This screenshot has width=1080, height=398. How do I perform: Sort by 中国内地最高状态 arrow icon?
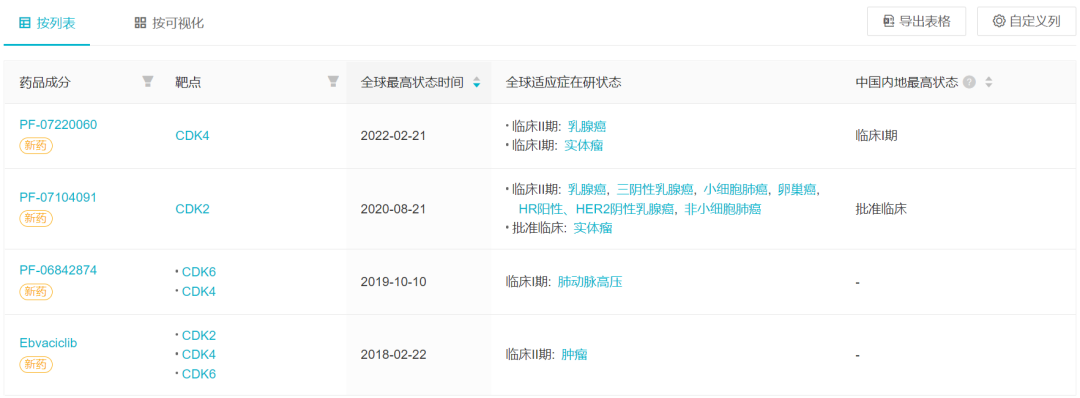[x=989, y=83]
